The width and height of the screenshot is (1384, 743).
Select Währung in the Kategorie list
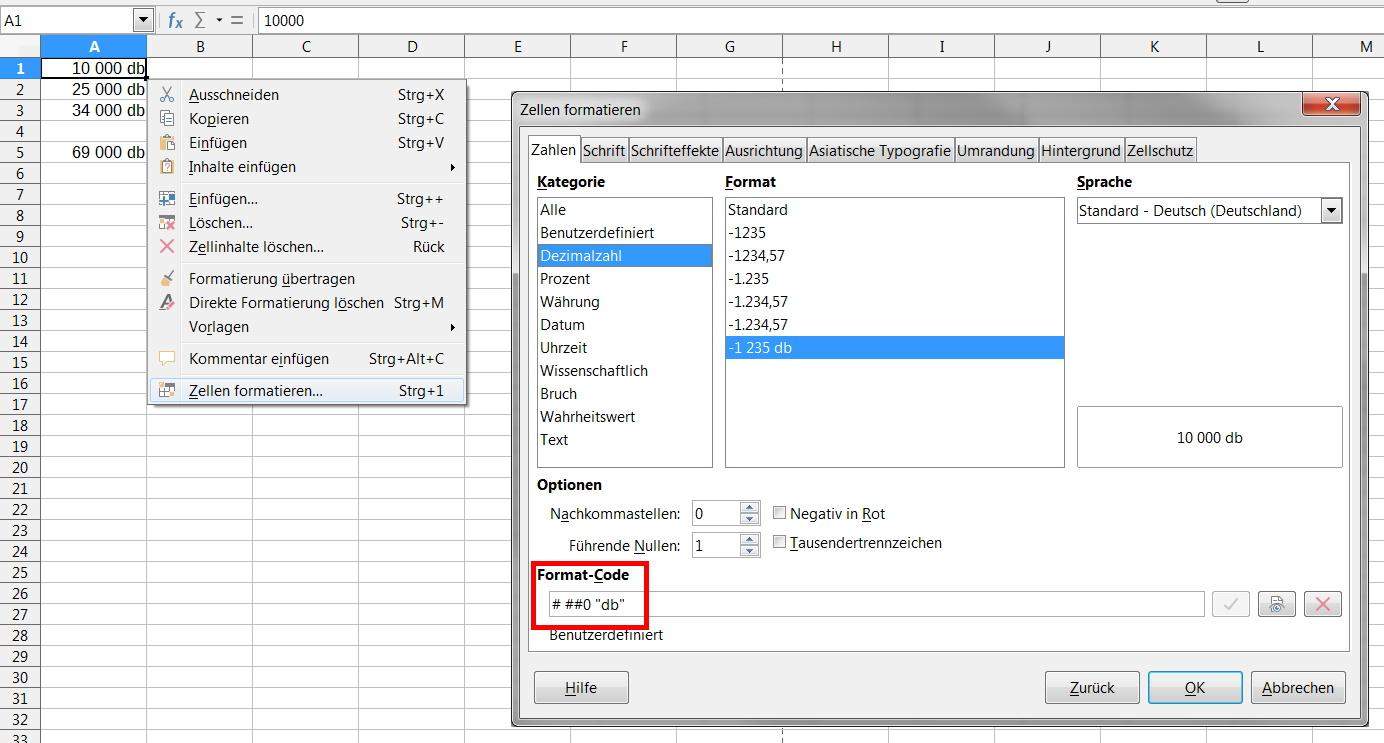570,302
